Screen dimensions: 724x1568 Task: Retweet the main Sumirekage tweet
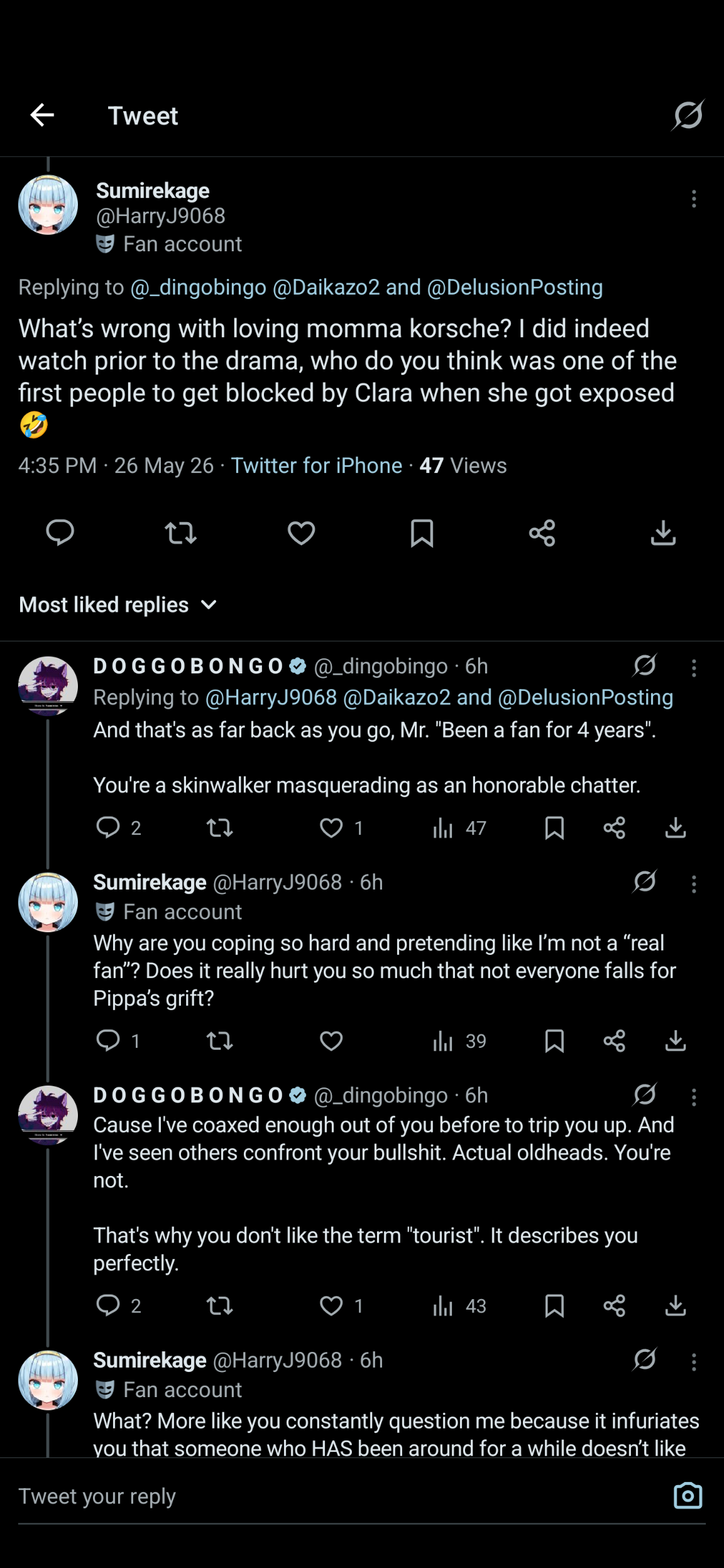click(180, 533)
